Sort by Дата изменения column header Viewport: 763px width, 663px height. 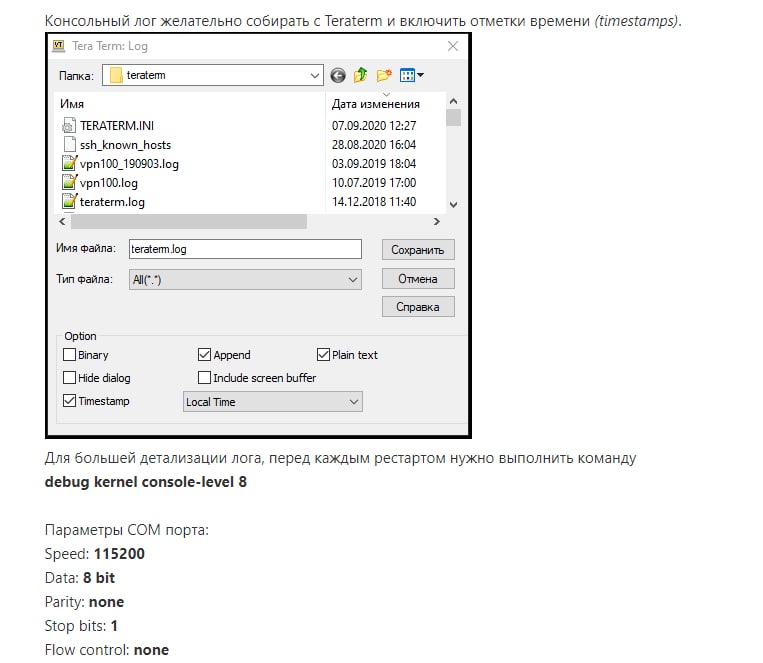tap(376, 104)
